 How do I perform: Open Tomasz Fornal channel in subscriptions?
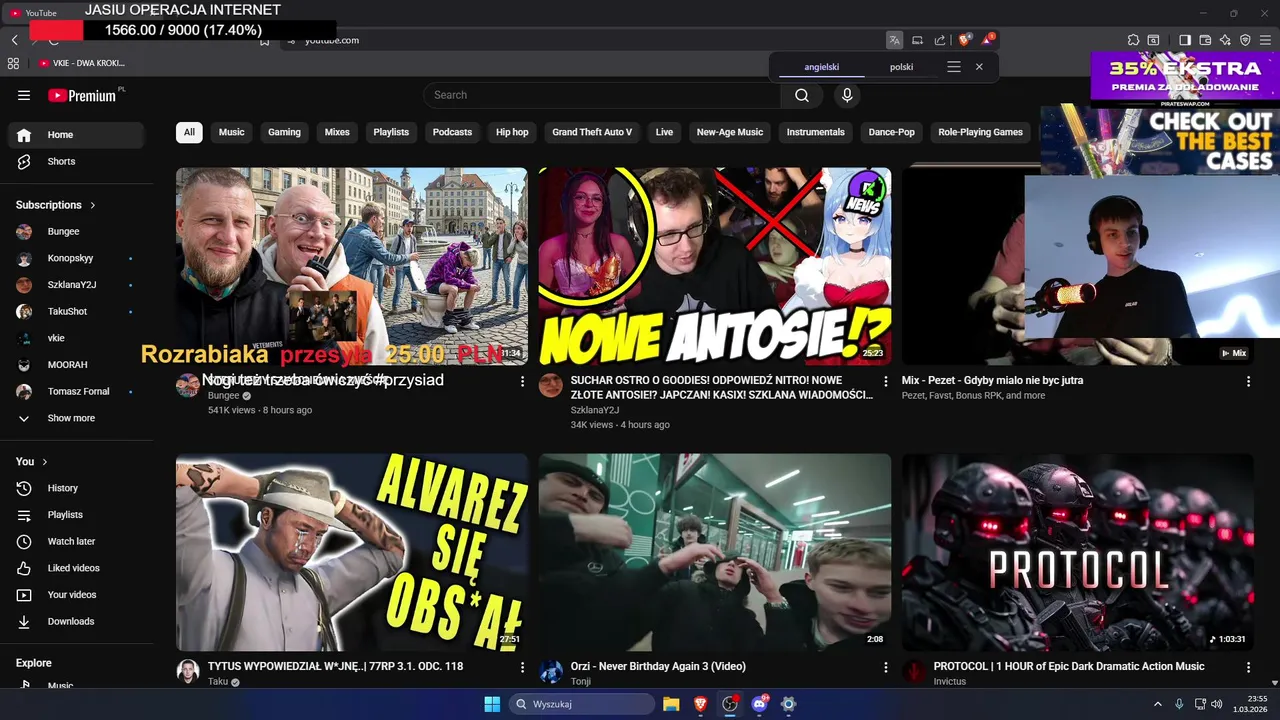[x=77, y=391]
